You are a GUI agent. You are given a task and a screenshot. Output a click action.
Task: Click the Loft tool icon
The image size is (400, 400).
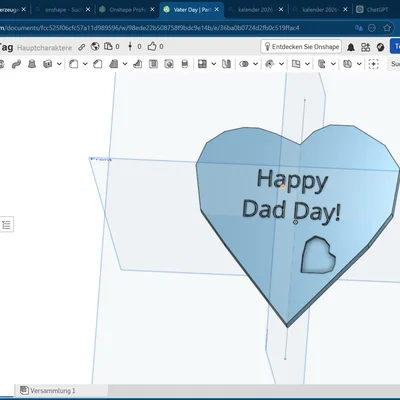(x=32, y=64)
